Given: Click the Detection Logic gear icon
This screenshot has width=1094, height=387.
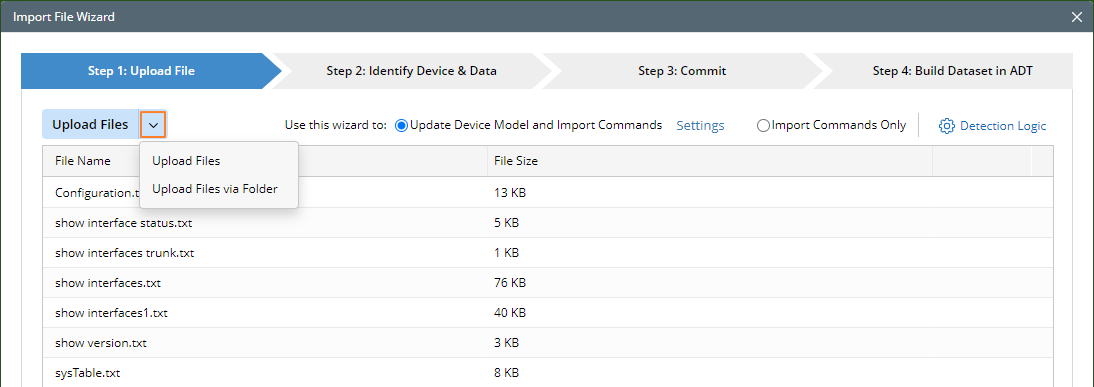Looking at the screenshot, I should [x=946, y=126].
